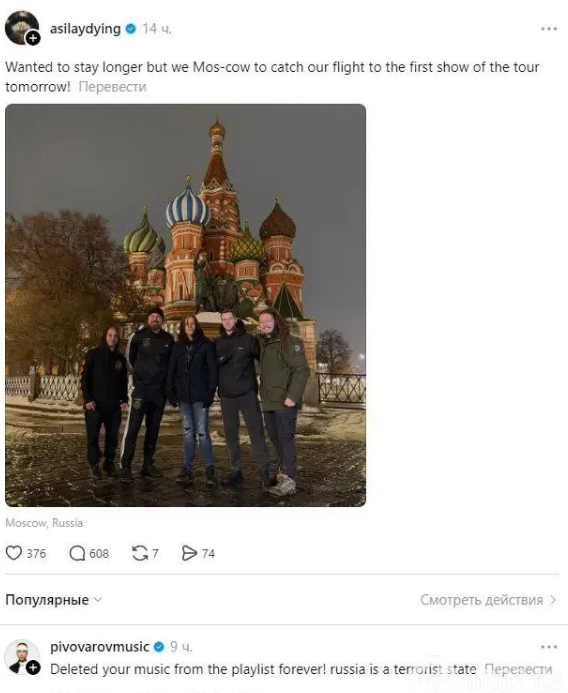The width and height of the screenshot is (568, 693).
Task: Repost using the circular arrows icon
Action: 140,553
